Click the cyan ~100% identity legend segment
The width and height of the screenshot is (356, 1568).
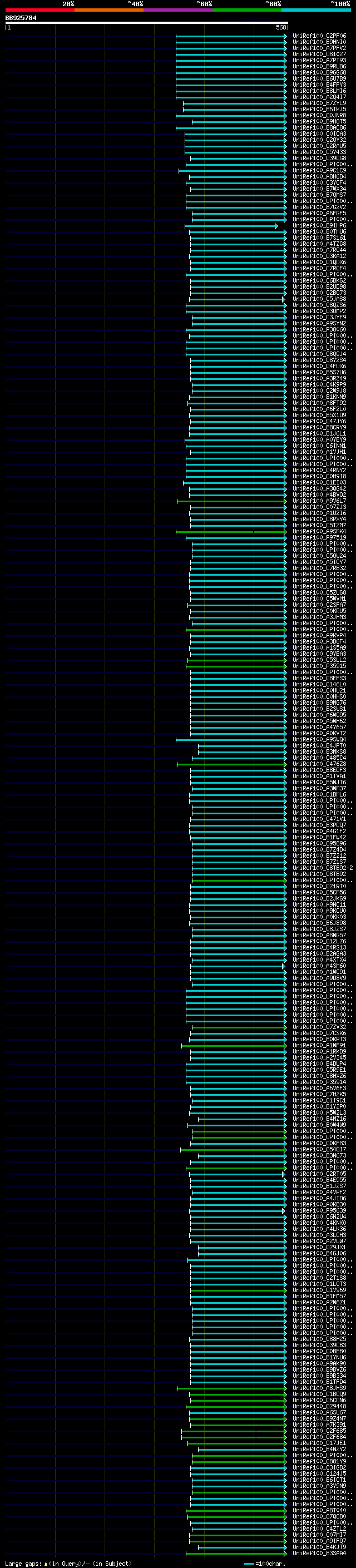(317, 10)
